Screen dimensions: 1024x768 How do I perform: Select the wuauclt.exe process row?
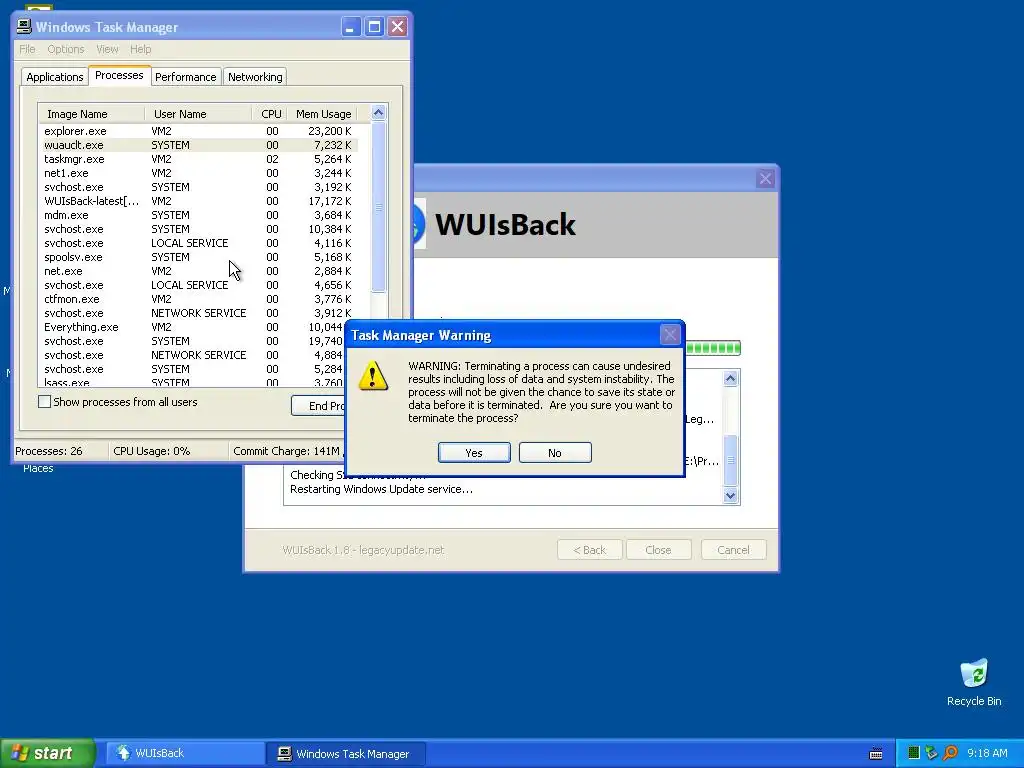click(199, 145)
